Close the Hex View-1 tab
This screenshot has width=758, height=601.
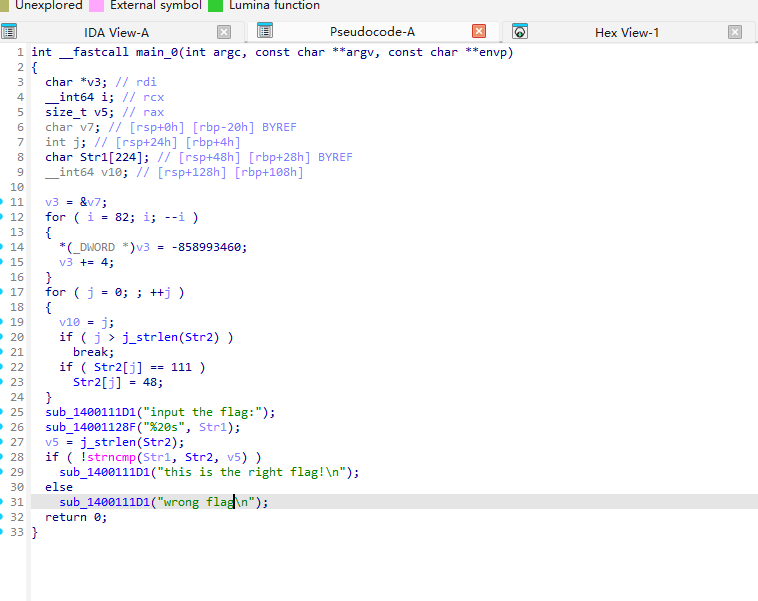tap(735, 32)
